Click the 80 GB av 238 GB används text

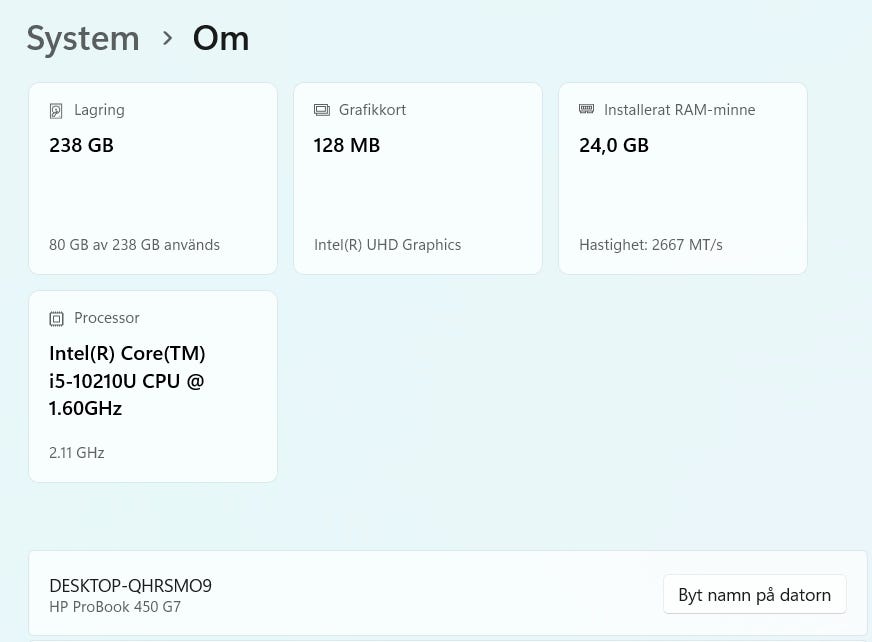click(134, 245)
